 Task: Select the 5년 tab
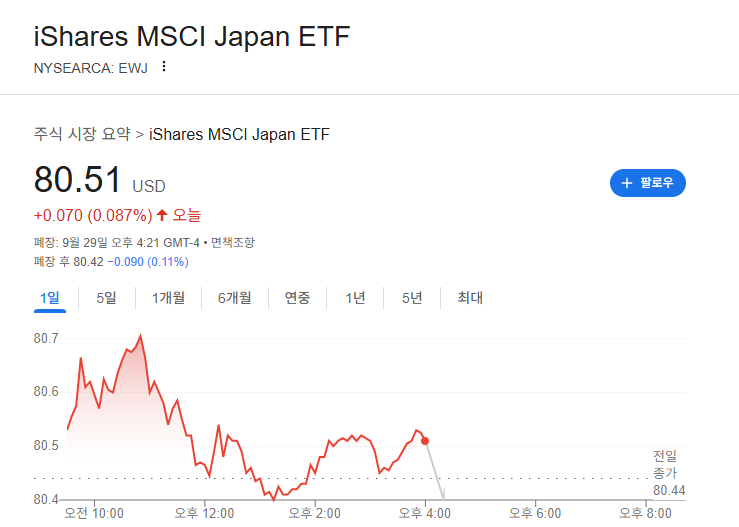(x=411, y=298)
